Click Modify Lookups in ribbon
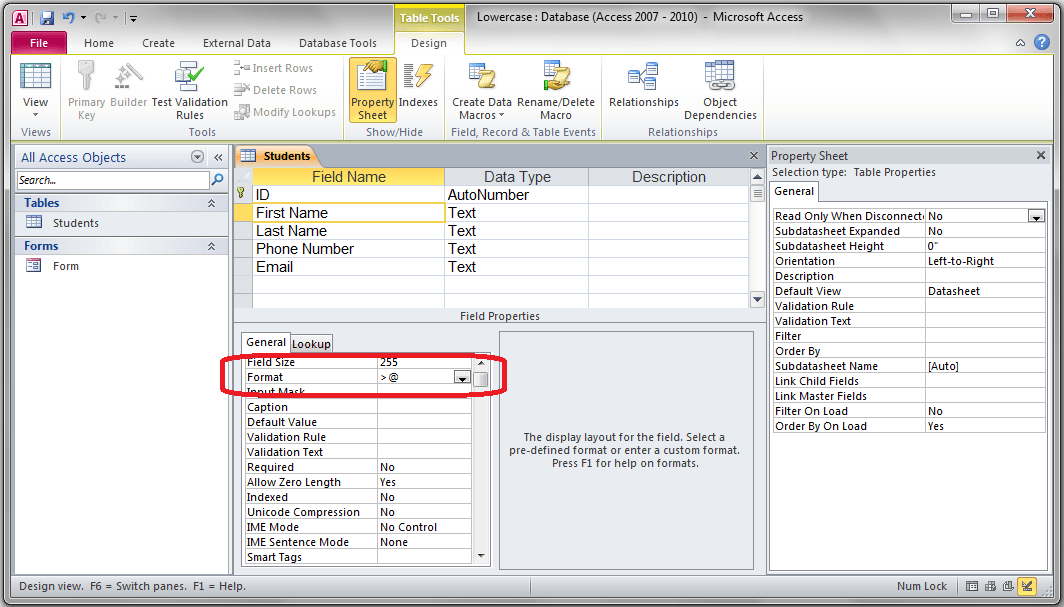Screen dimensions: 1064x607 click(x=285, y=112)
